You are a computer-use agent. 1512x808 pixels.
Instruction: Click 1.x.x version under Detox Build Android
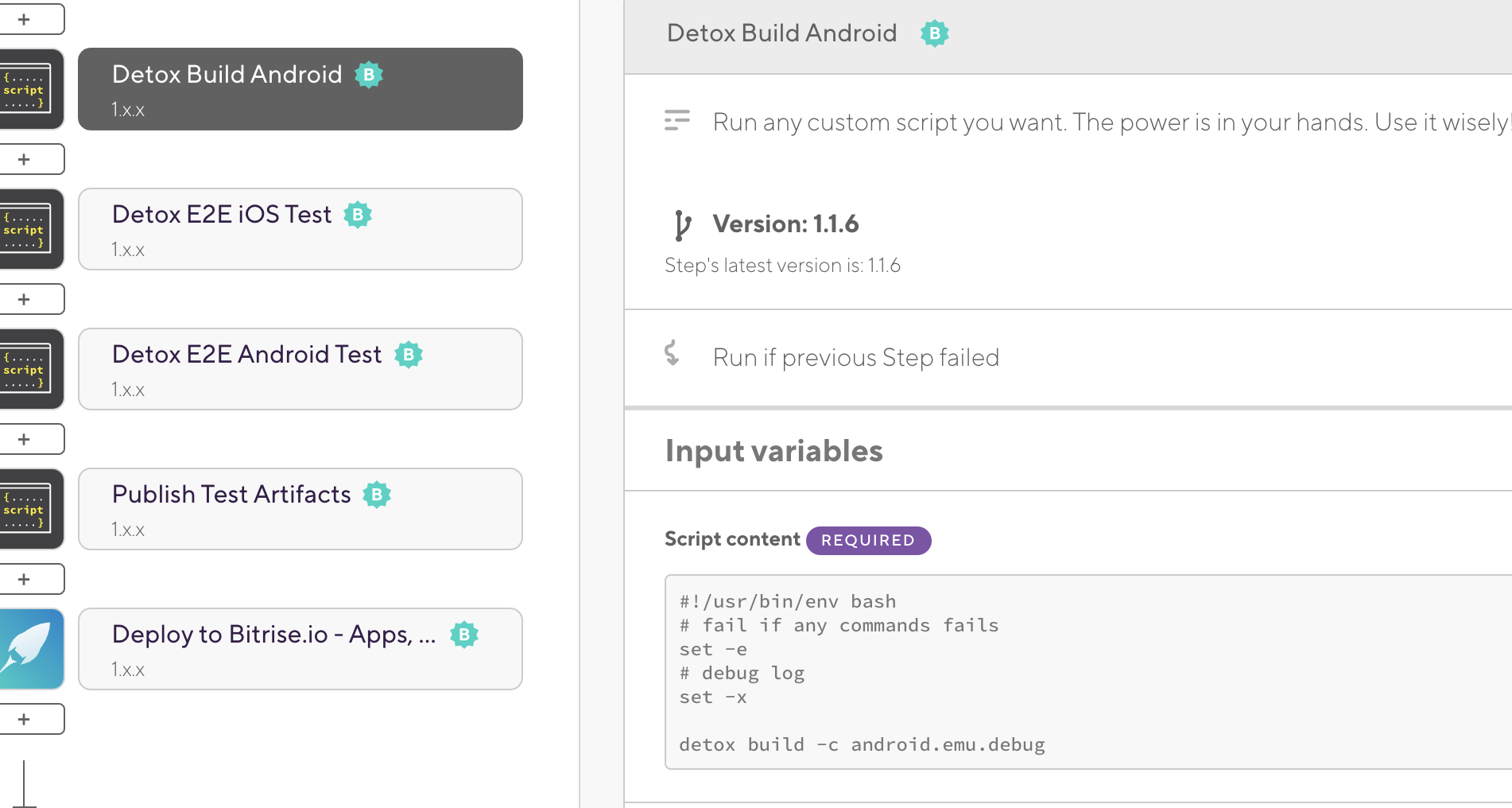point(128,110)
